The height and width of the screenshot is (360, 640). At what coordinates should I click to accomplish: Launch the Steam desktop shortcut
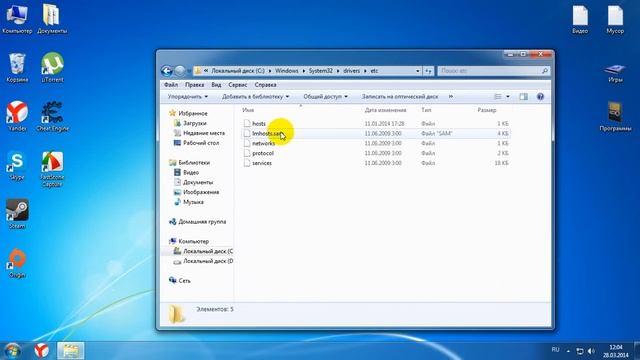tap(17, 214)
